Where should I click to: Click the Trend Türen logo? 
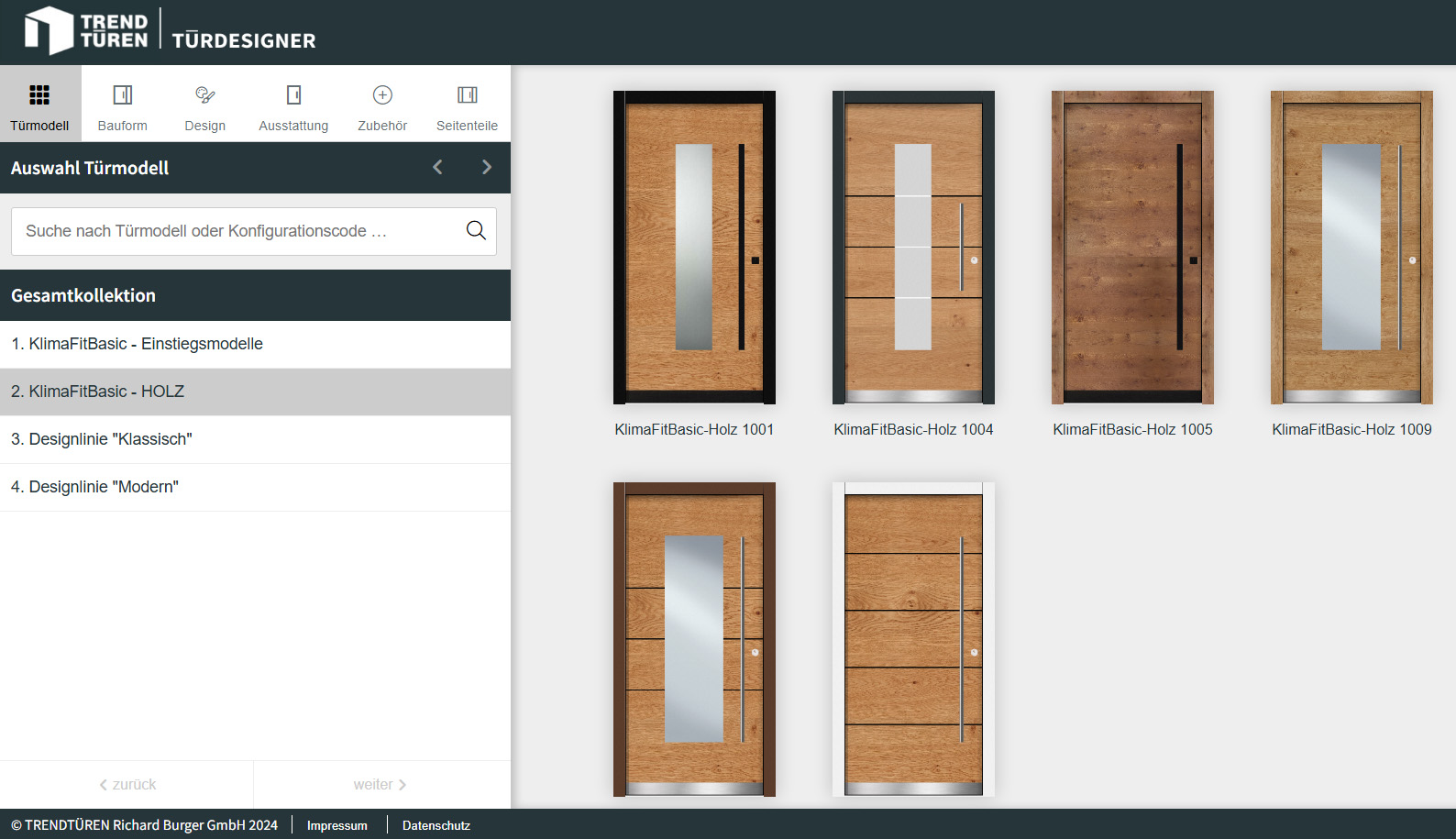87,31
